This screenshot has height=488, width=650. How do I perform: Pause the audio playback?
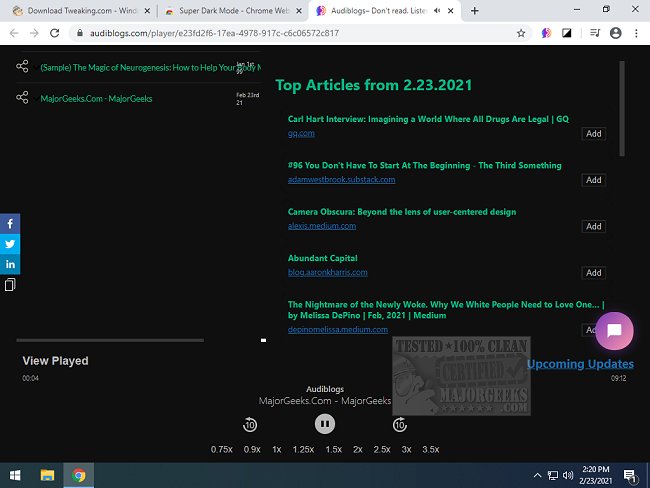pos(325,424)
